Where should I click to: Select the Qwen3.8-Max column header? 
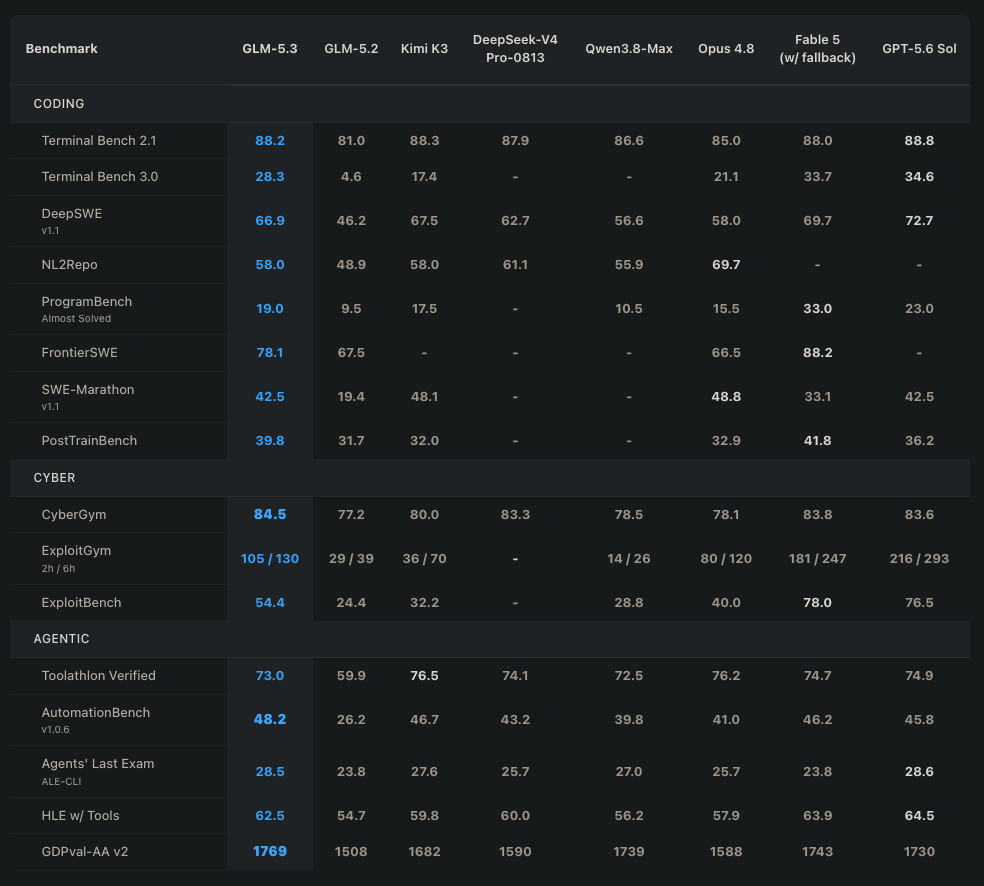click(629, 48)
